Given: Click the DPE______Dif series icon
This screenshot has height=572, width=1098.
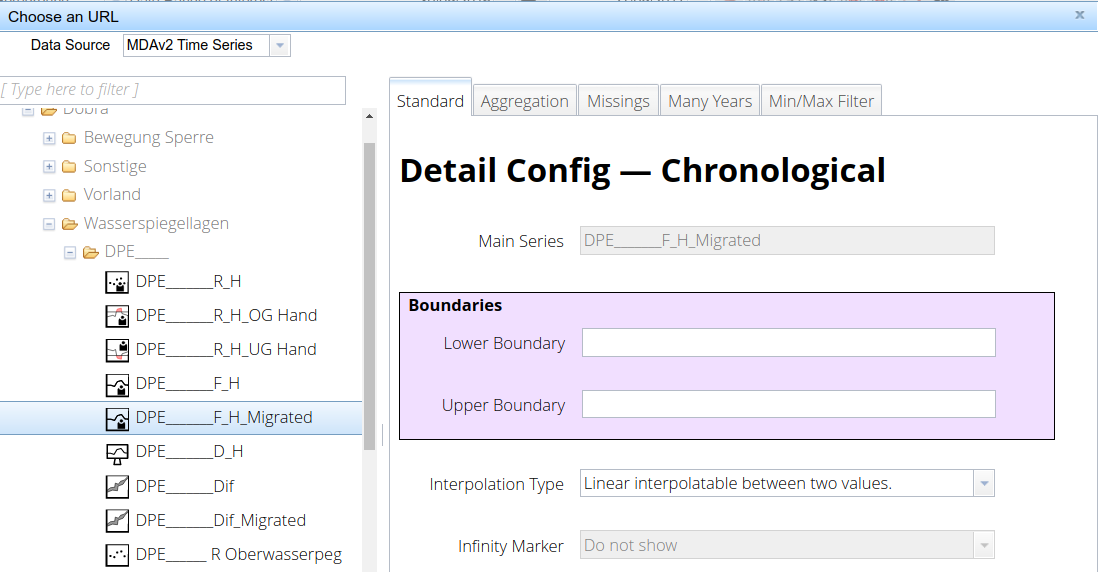Looking at the screenshot, I should (117, 487).
